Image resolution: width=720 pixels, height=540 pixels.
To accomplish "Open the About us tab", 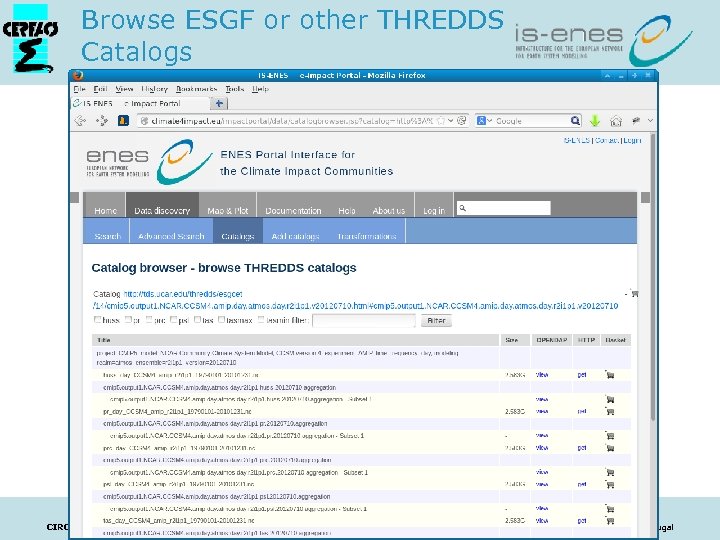I will tap(388, 205).
